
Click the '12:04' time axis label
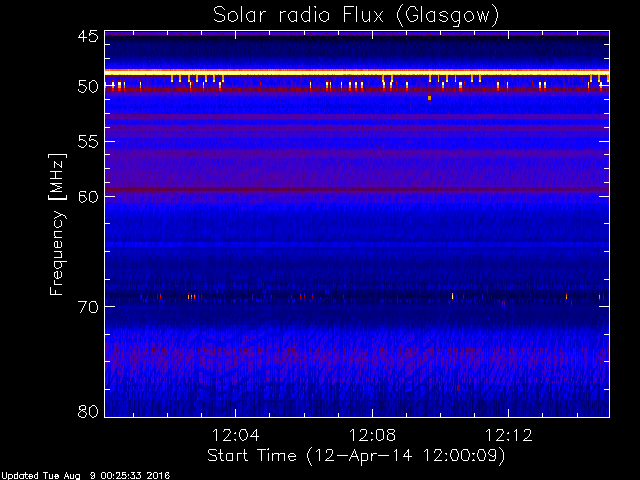click(236, 435)
